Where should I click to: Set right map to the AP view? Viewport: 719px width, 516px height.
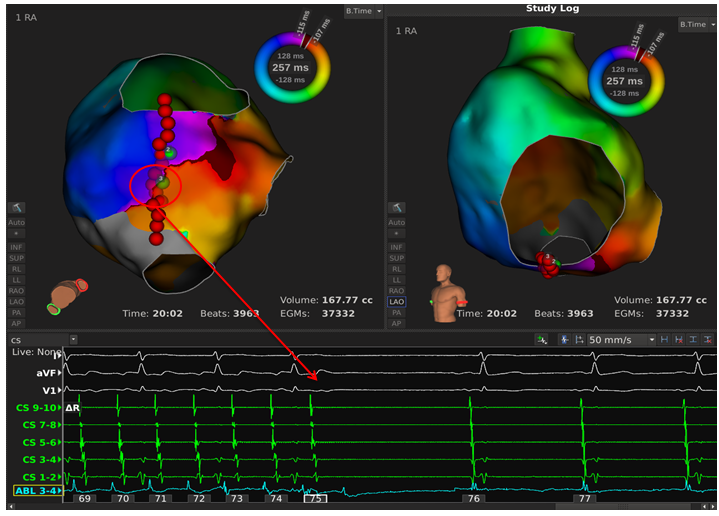pyautogui.click(x=396, y=323)
